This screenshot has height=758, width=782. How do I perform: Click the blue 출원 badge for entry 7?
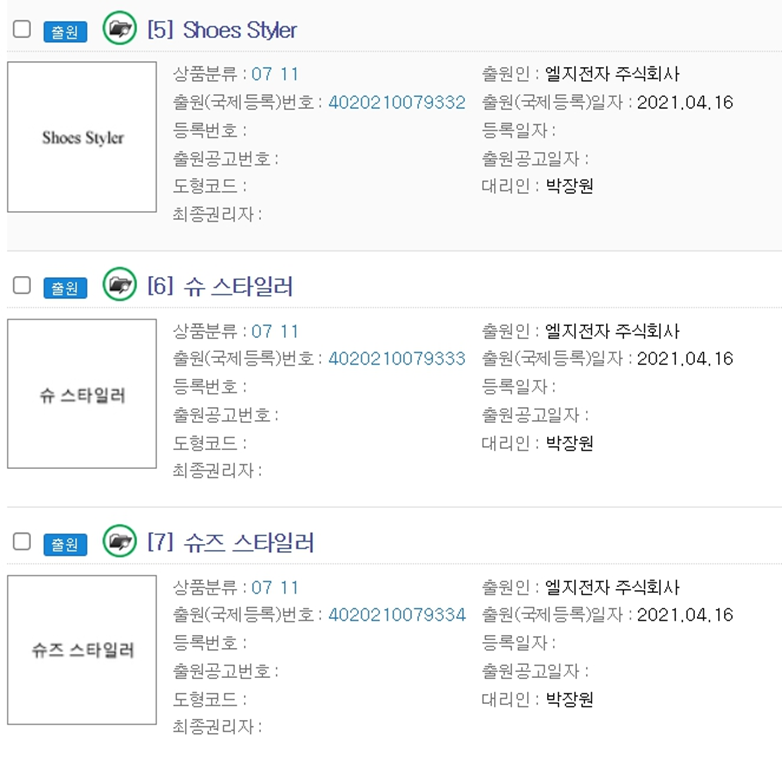65,544
